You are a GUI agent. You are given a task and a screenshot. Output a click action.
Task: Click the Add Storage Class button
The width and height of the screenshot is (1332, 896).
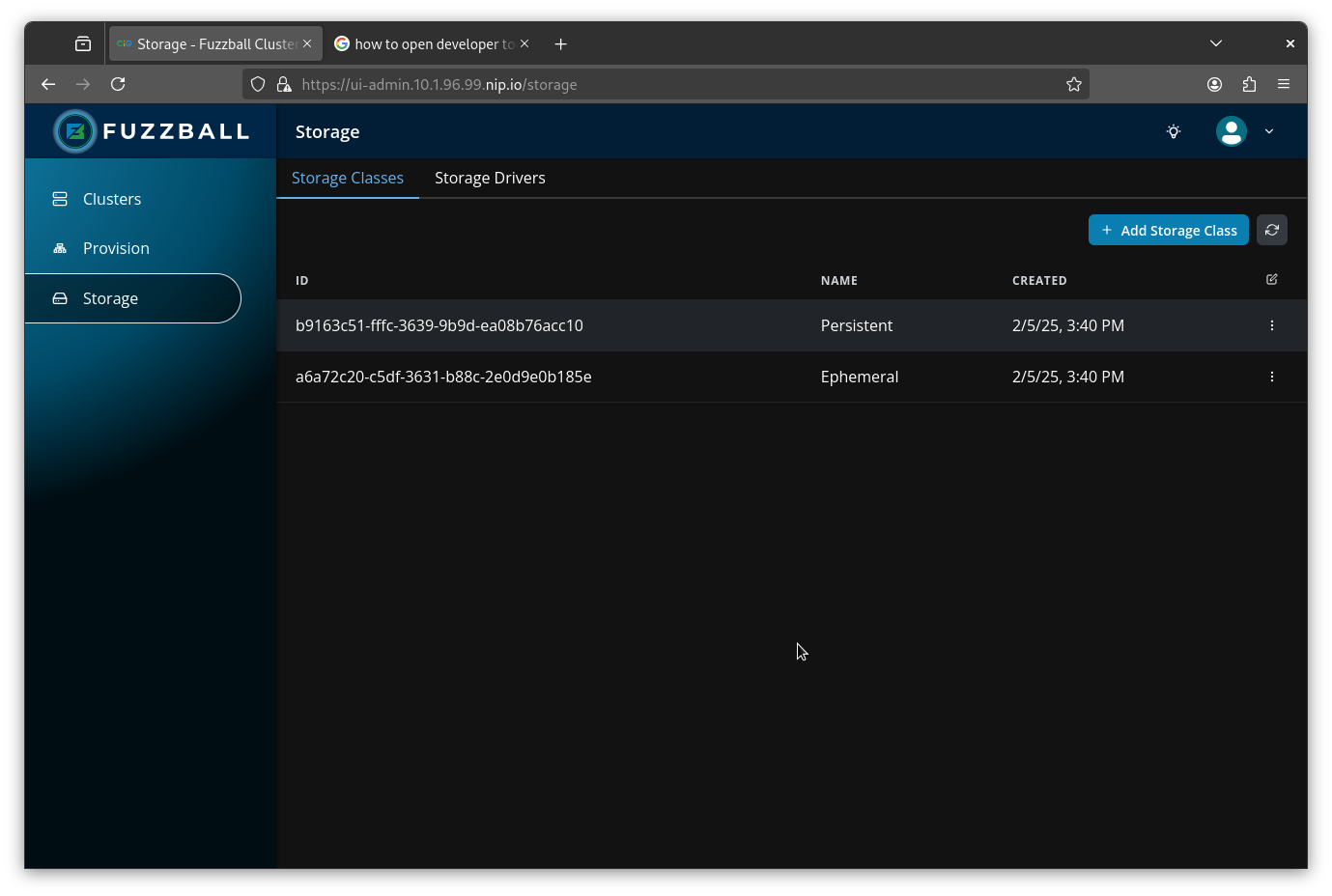point(1169,230)
